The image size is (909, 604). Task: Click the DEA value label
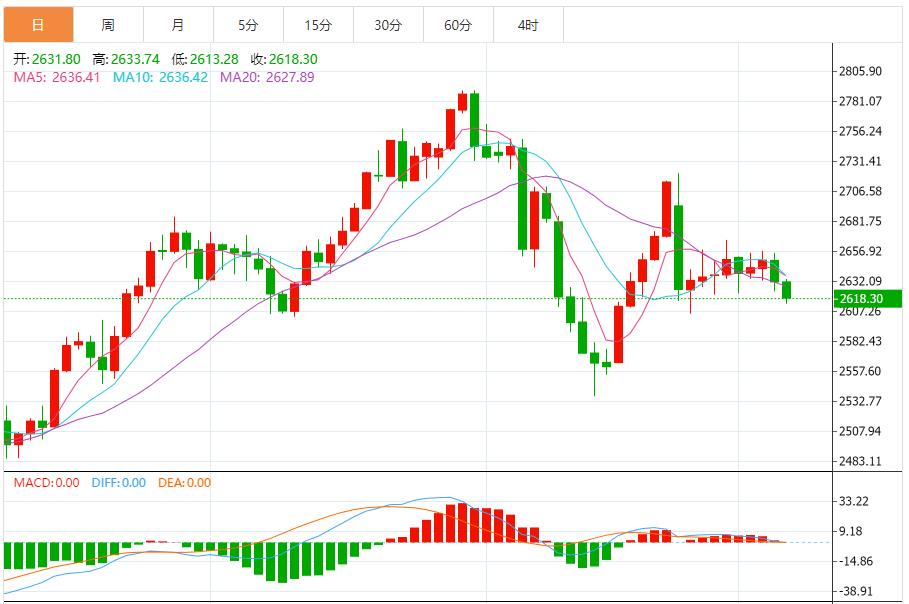(185, 483)
